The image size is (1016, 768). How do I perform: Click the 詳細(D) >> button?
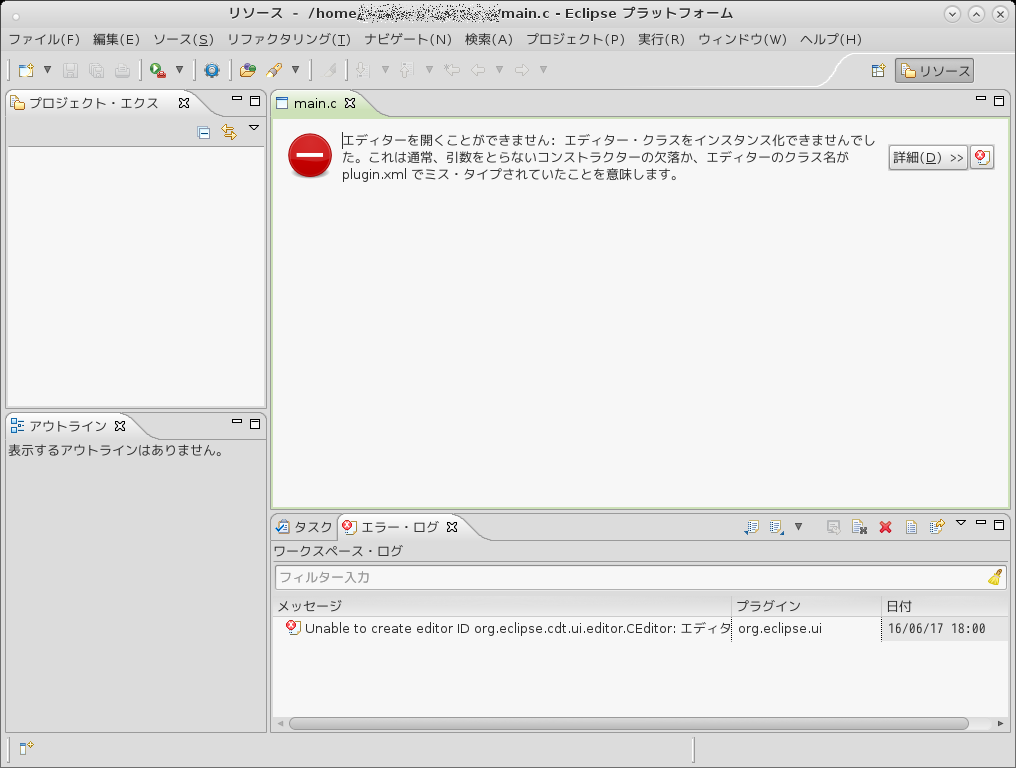click(928, 157)
